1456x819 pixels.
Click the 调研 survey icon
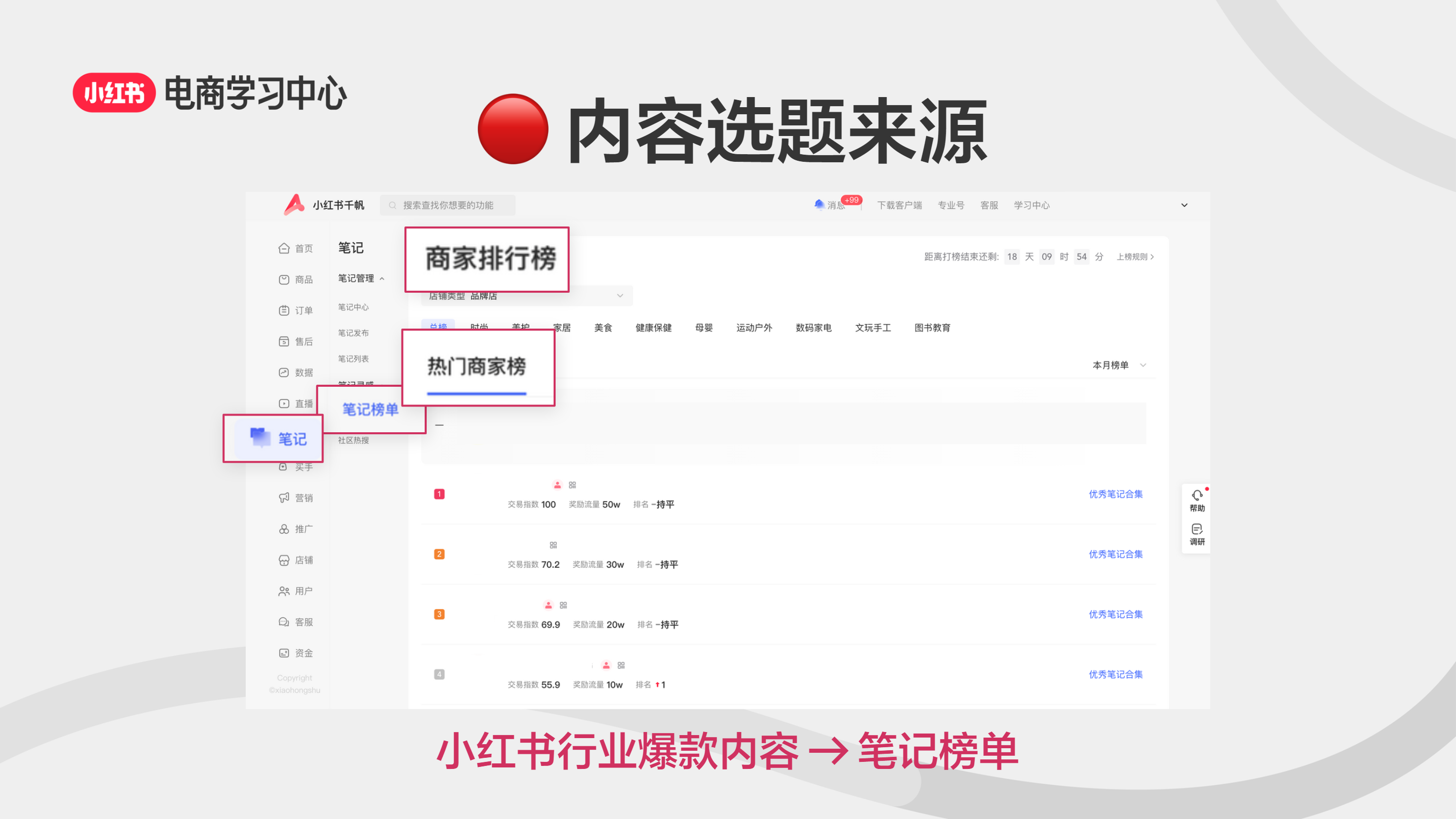click(1197, 534)
